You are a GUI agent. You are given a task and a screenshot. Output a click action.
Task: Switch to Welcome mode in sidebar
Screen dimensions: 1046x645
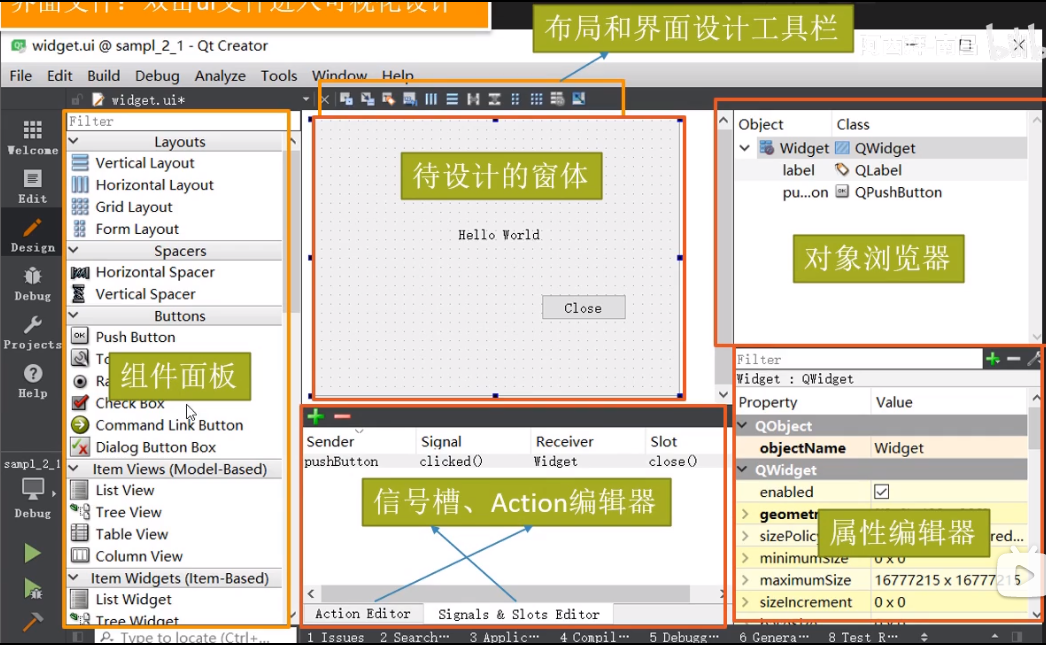32,137
